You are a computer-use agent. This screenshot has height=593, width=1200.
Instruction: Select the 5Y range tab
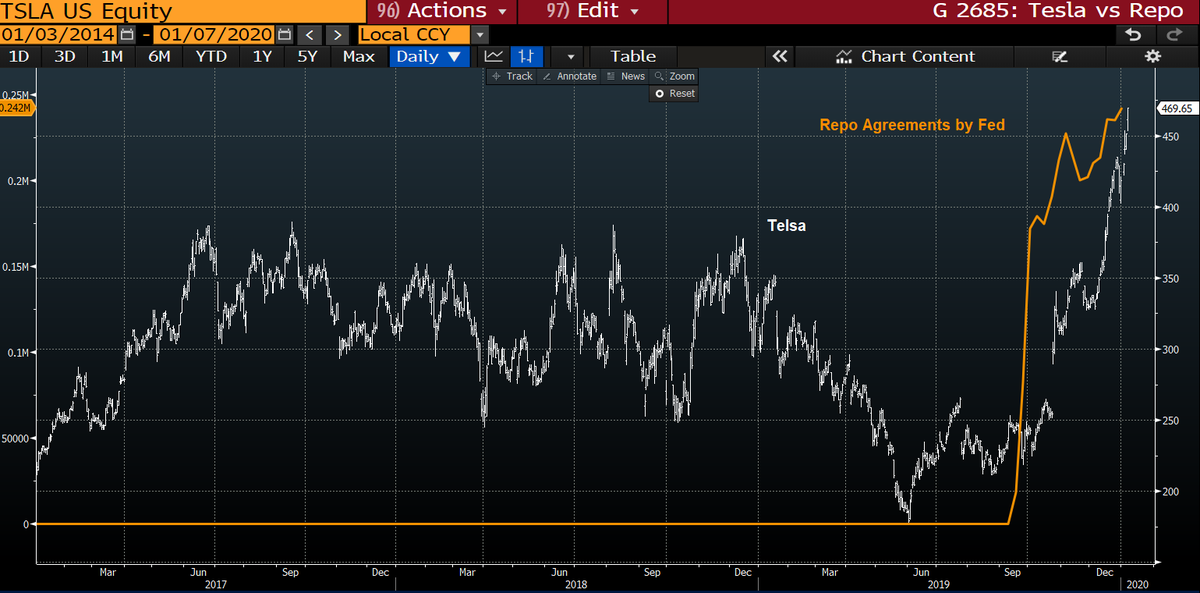pos(307,57)
